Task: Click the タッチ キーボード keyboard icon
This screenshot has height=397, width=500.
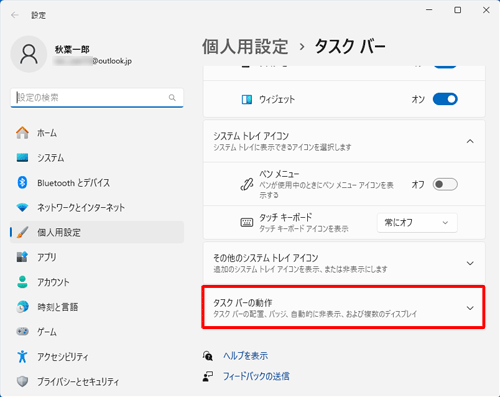Action: click(x=247, y=222)
